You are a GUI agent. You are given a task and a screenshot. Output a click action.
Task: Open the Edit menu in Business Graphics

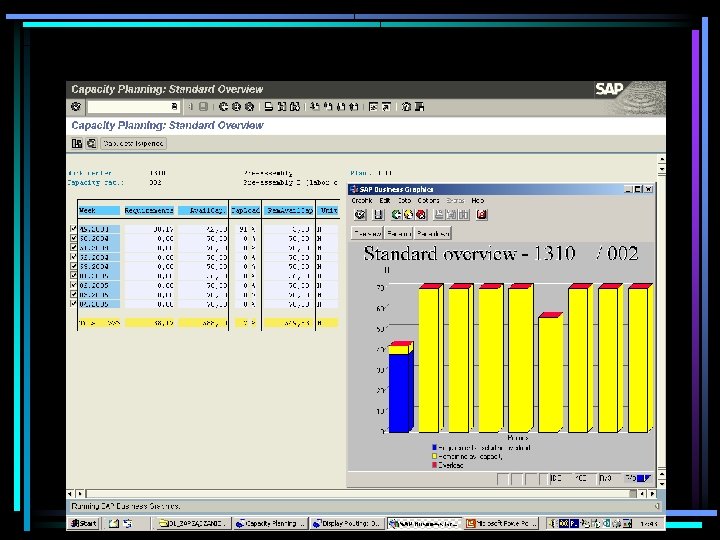tap(385, 200)
